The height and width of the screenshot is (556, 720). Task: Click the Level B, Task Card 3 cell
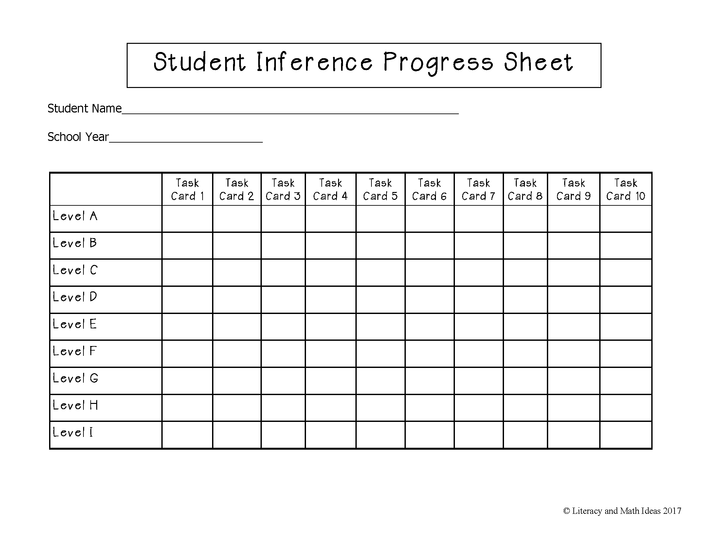pos(283,244)
